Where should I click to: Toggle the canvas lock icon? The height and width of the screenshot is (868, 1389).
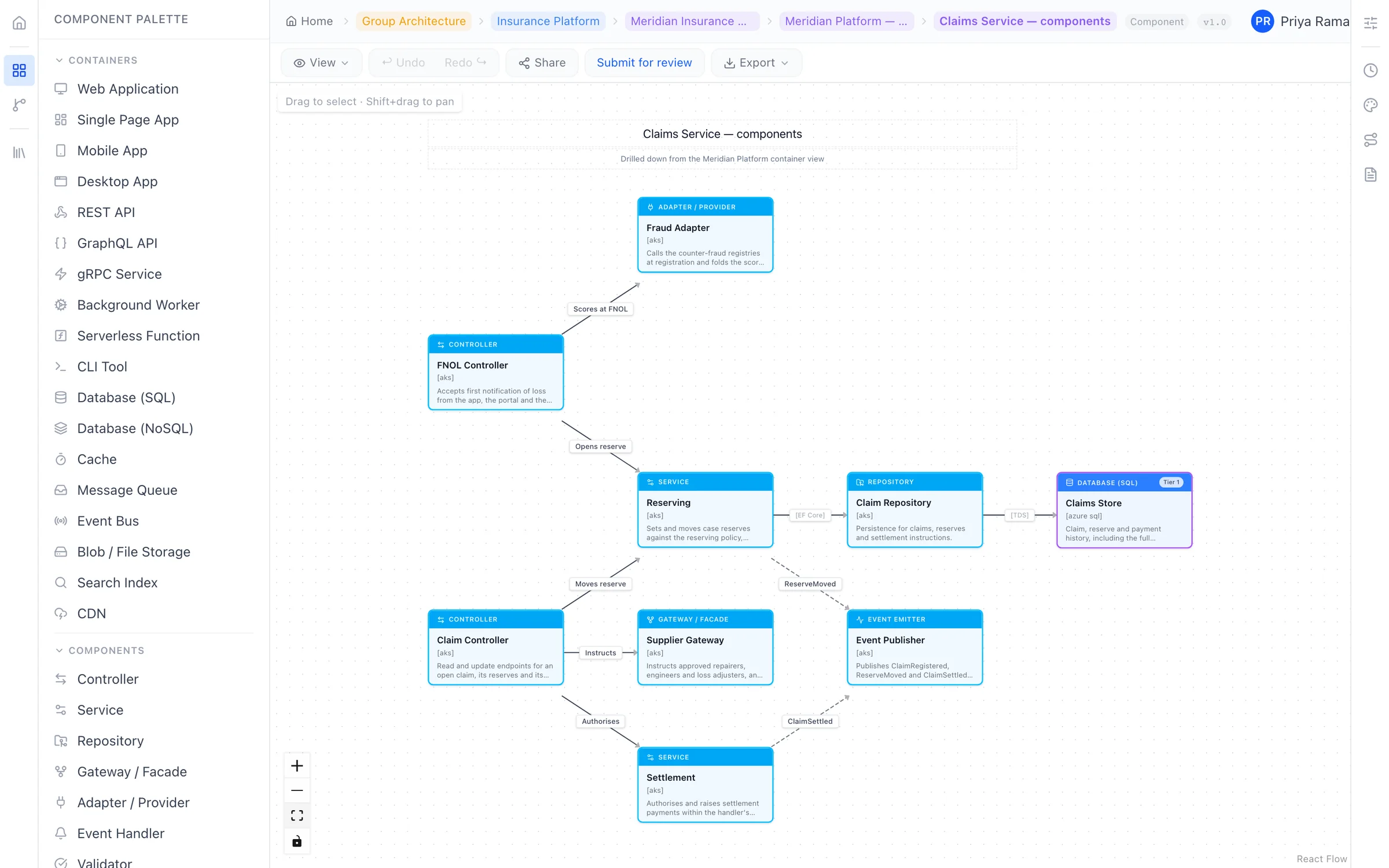[297, 841]
